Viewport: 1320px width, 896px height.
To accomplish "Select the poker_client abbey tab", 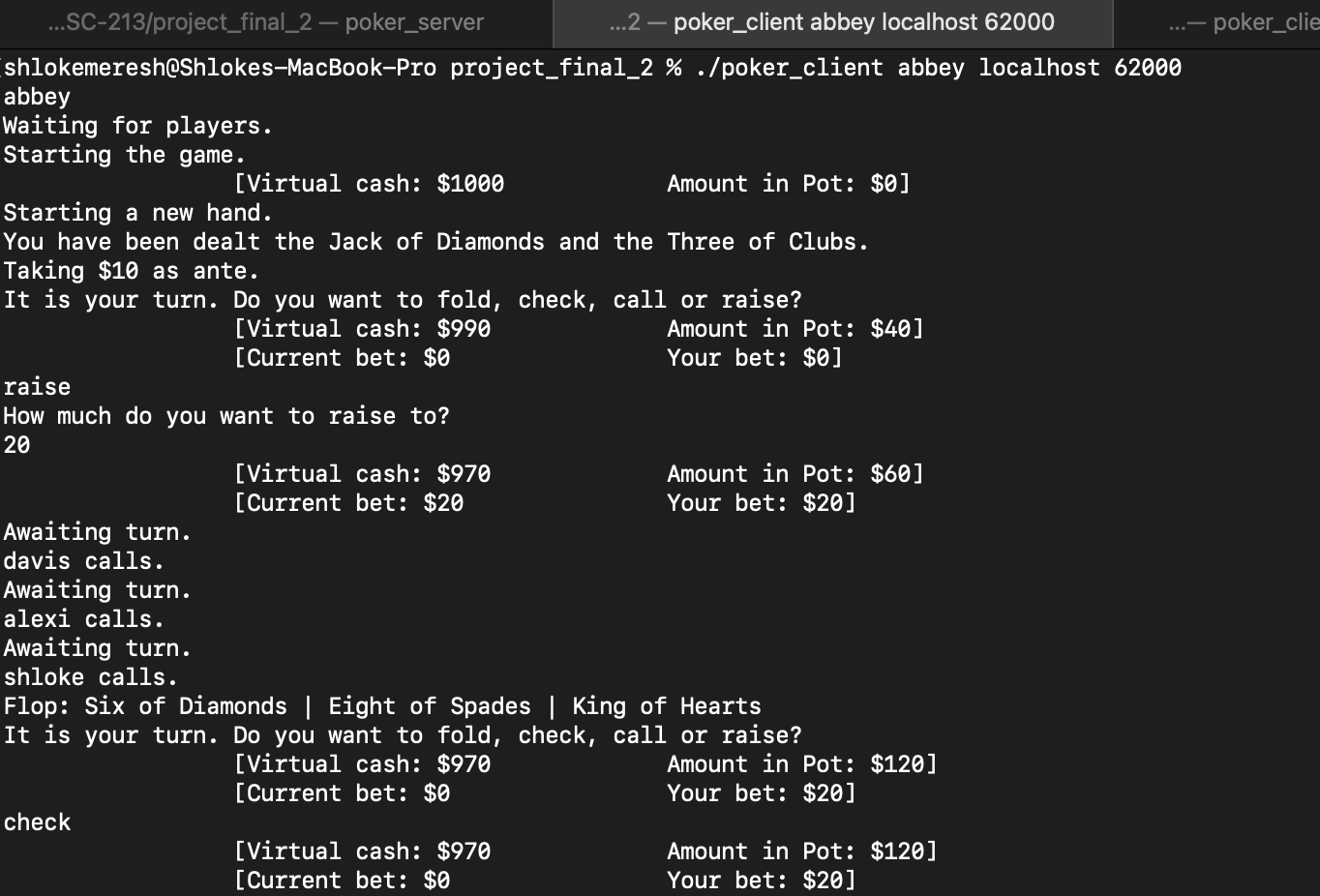I will coord(832,21).
